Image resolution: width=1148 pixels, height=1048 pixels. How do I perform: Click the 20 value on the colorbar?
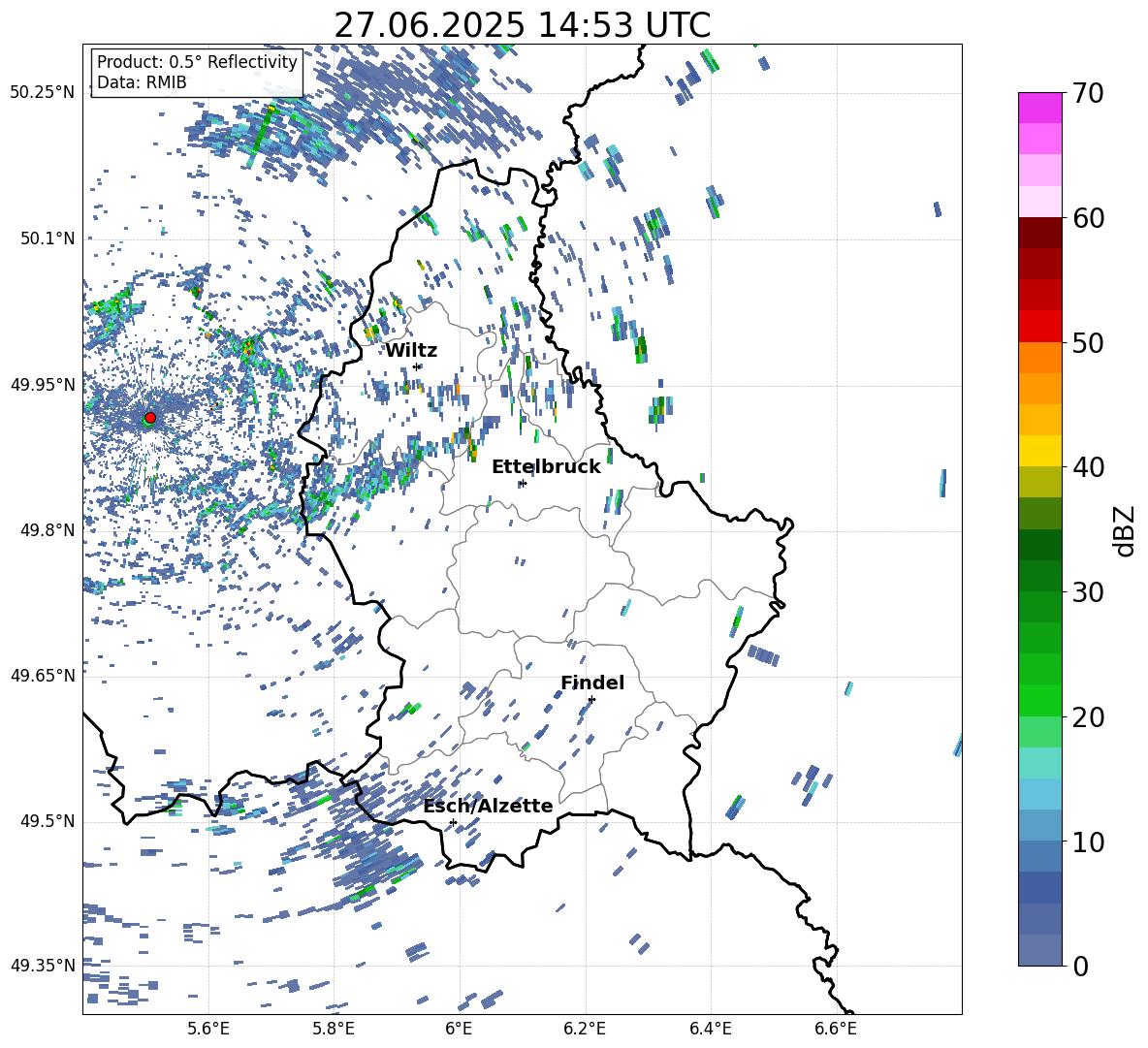click(x=1088, y=717)
